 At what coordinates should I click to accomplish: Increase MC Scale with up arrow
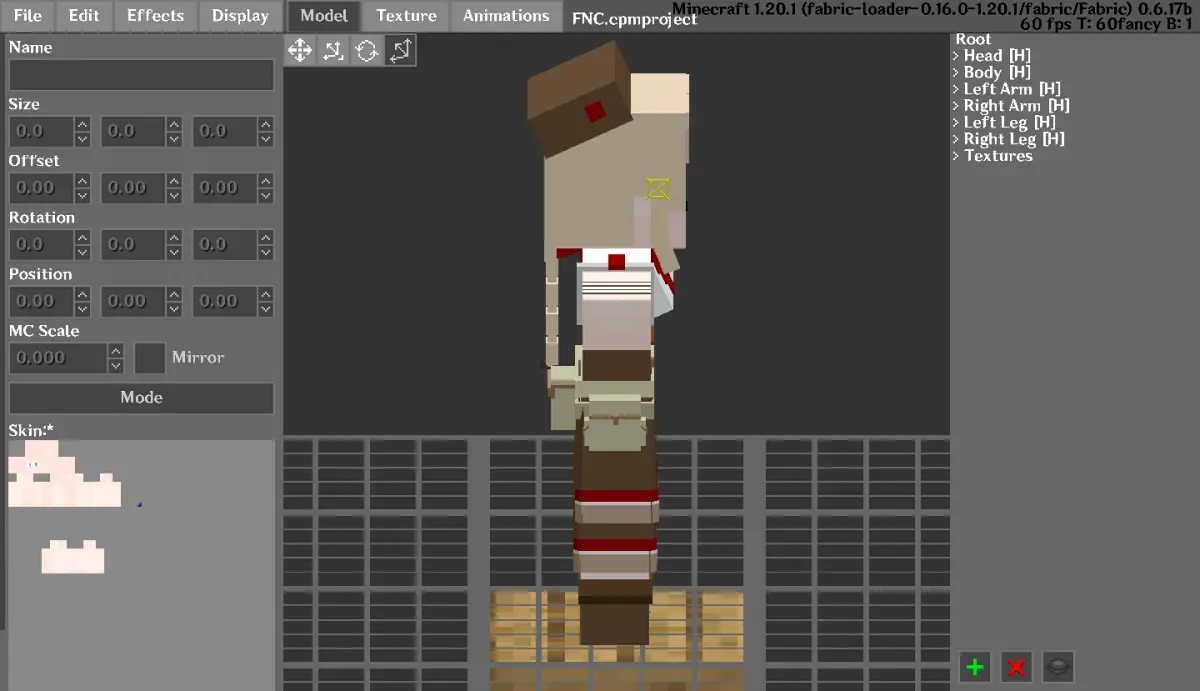tap(116, 351)
